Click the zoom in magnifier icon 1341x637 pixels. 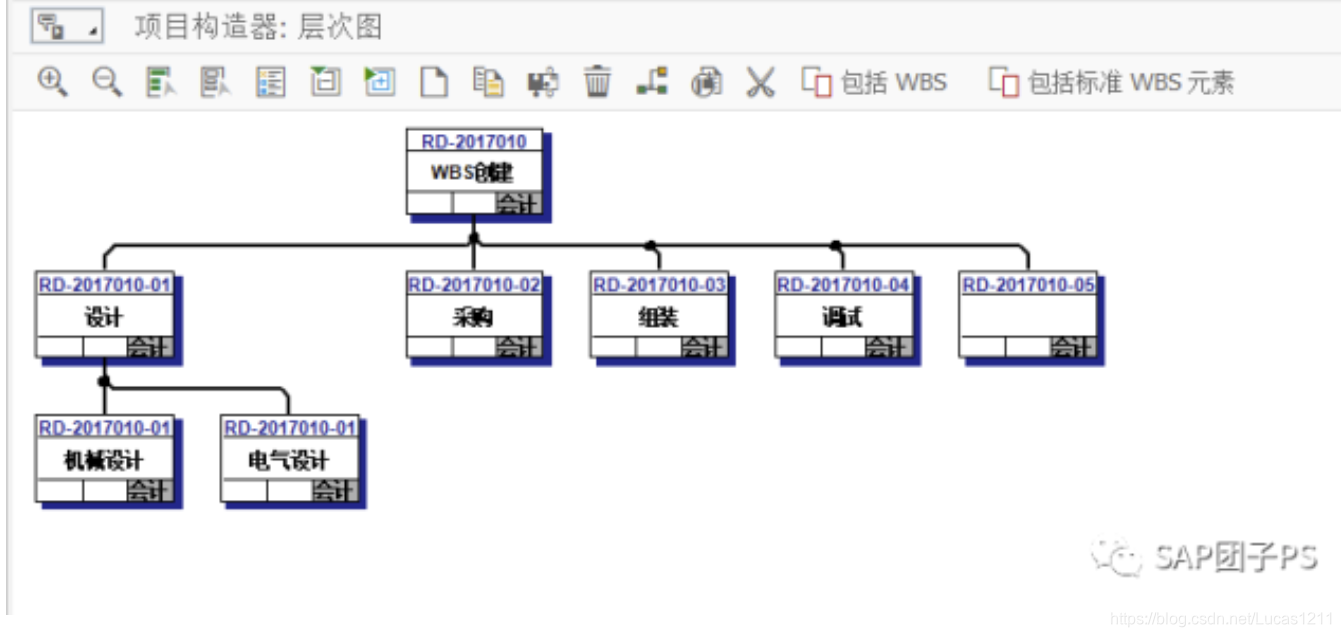(52, 82)
